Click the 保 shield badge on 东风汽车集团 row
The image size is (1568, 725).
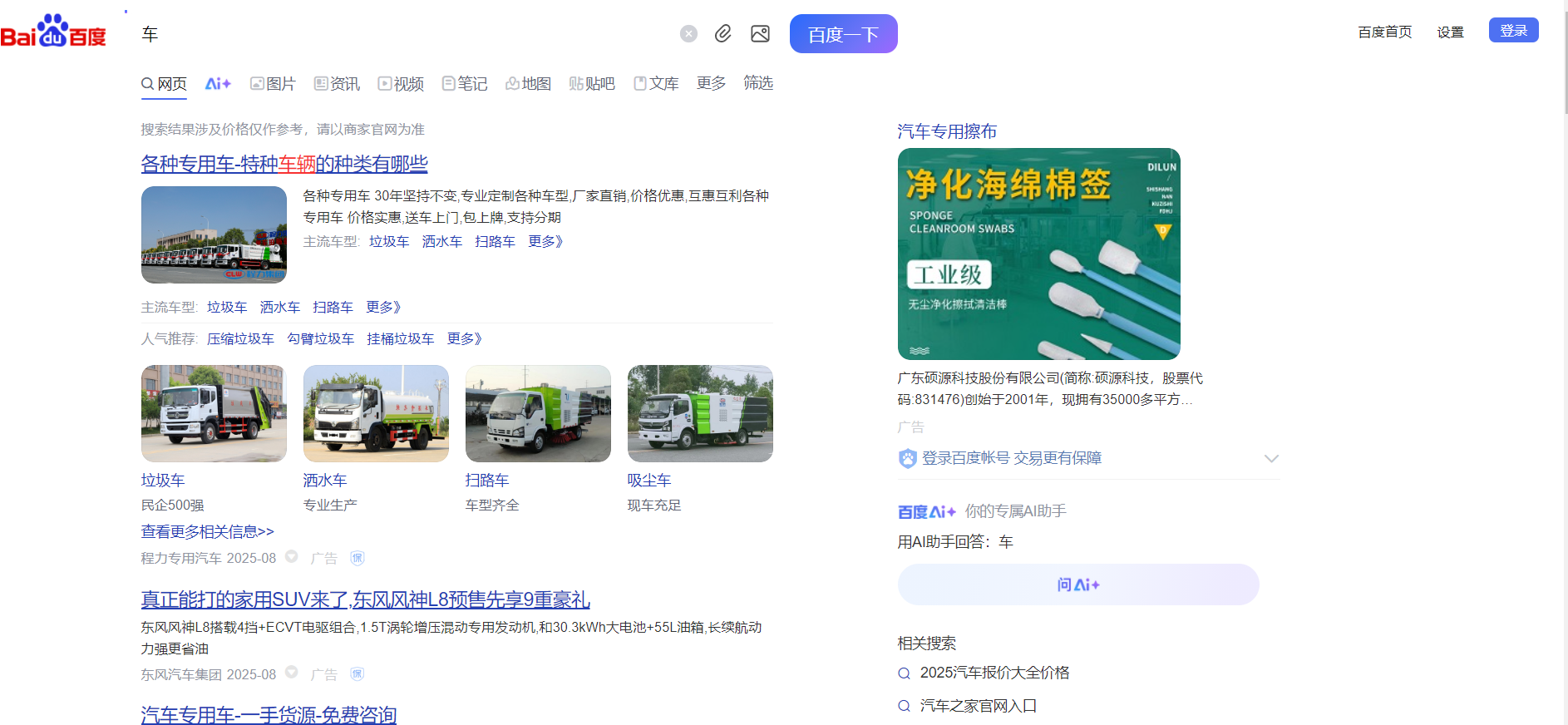pos(357,674)
